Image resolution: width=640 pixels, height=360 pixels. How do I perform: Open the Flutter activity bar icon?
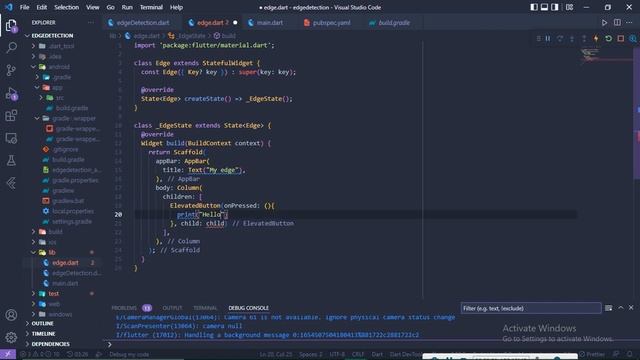11,183
